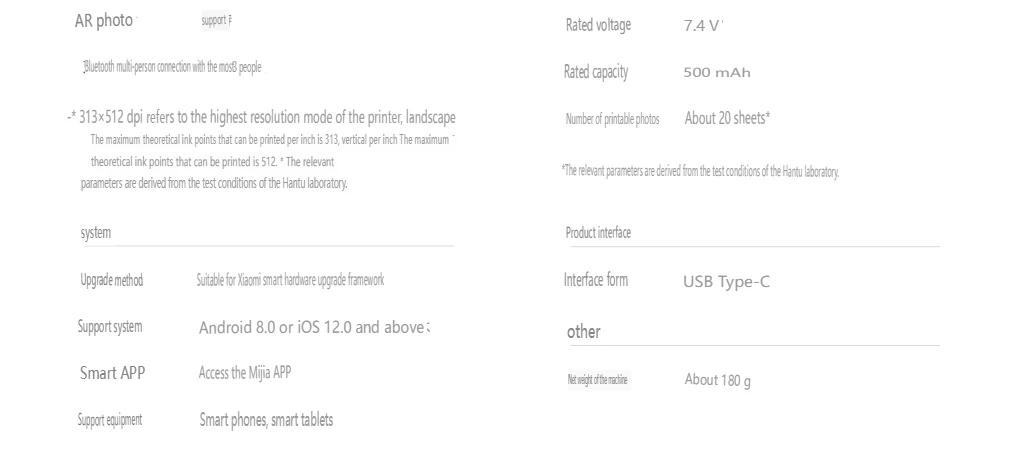This screenshot has width=1024, height=474.
Task: Click the Rated capacity 500 mAh value
Action: coord(716,72)
